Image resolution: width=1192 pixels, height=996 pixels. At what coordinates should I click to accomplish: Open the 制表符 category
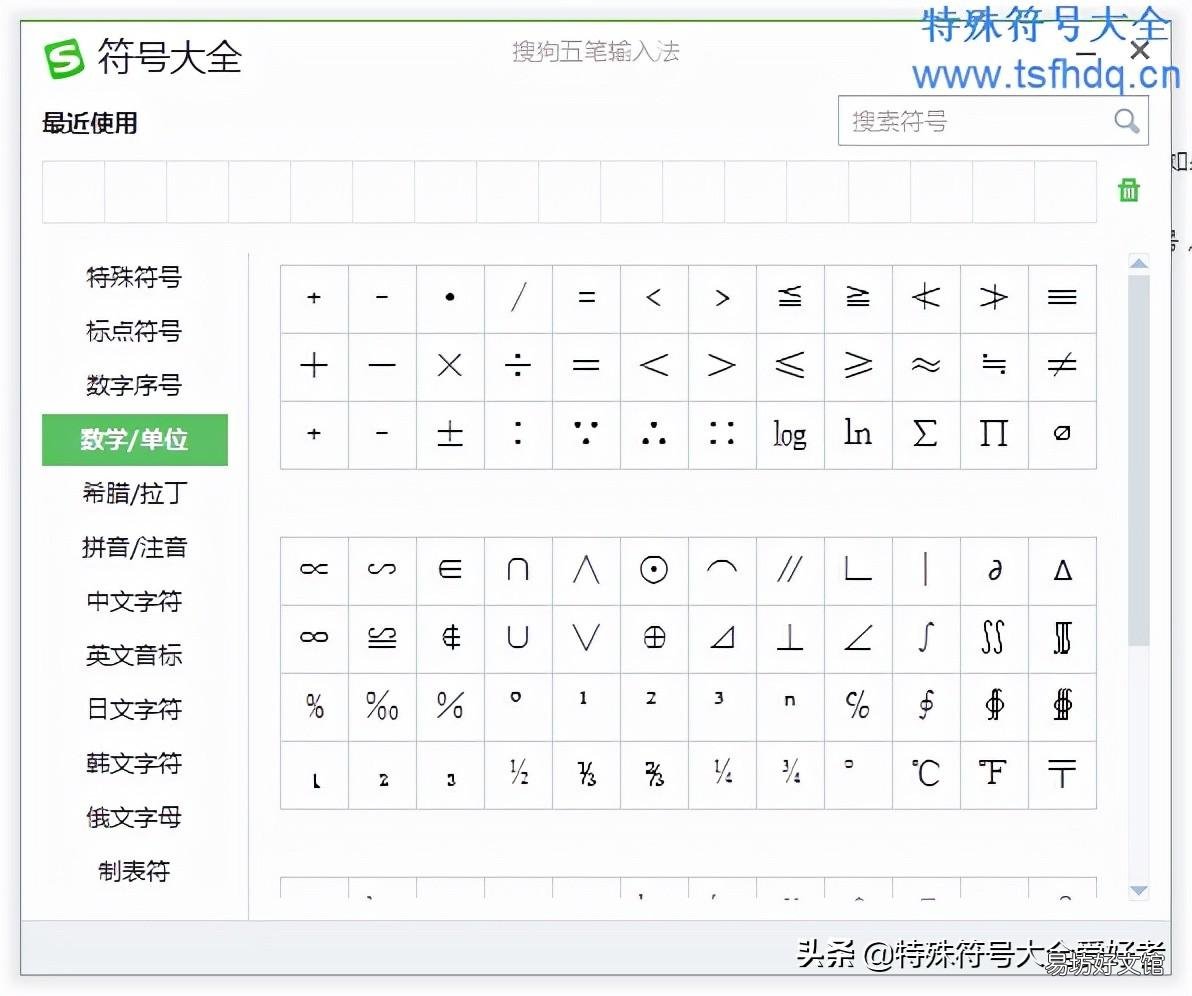134,871
